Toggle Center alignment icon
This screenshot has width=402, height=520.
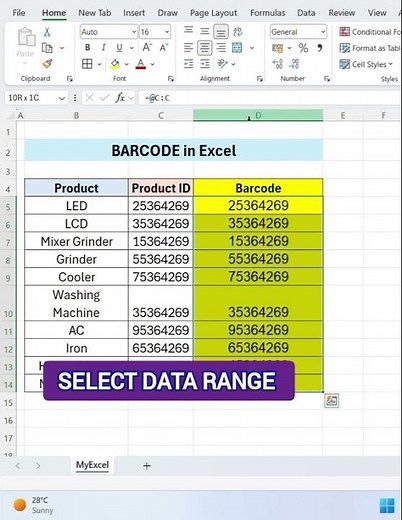[204, 48]
